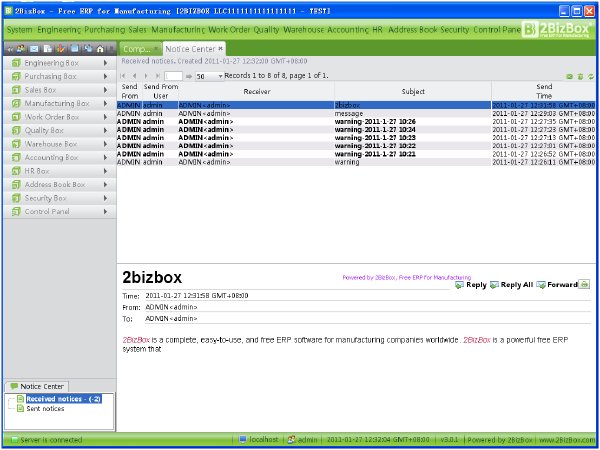Image resolution: width=600 pixels, height=450 pixels.
Task: Open the Manufacturing menu in menu bar
Action: tap(178, 29)
